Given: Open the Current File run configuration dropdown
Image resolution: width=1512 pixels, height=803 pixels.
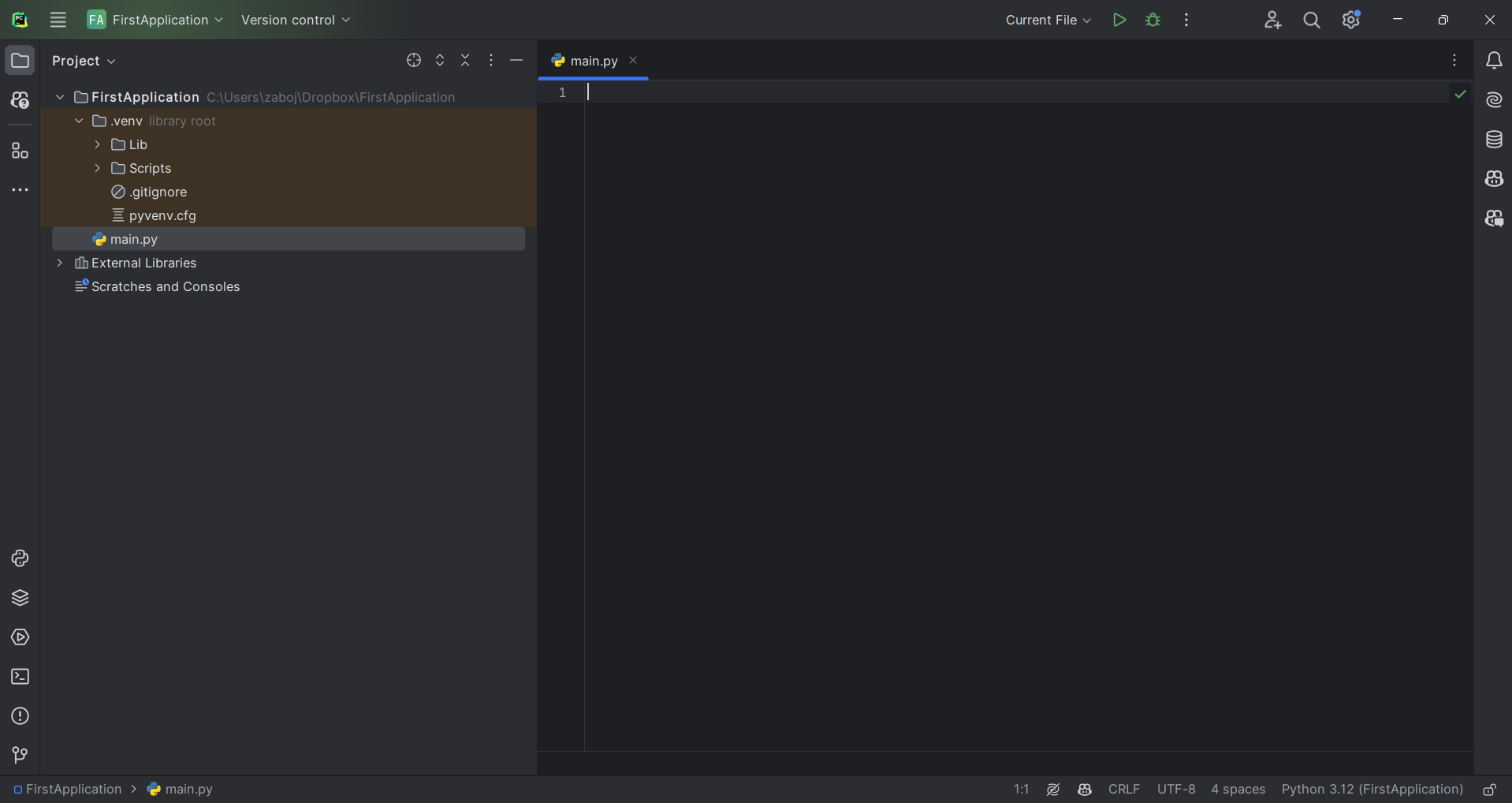Looking at the screenshot, I should click(x=1048, y=20).
